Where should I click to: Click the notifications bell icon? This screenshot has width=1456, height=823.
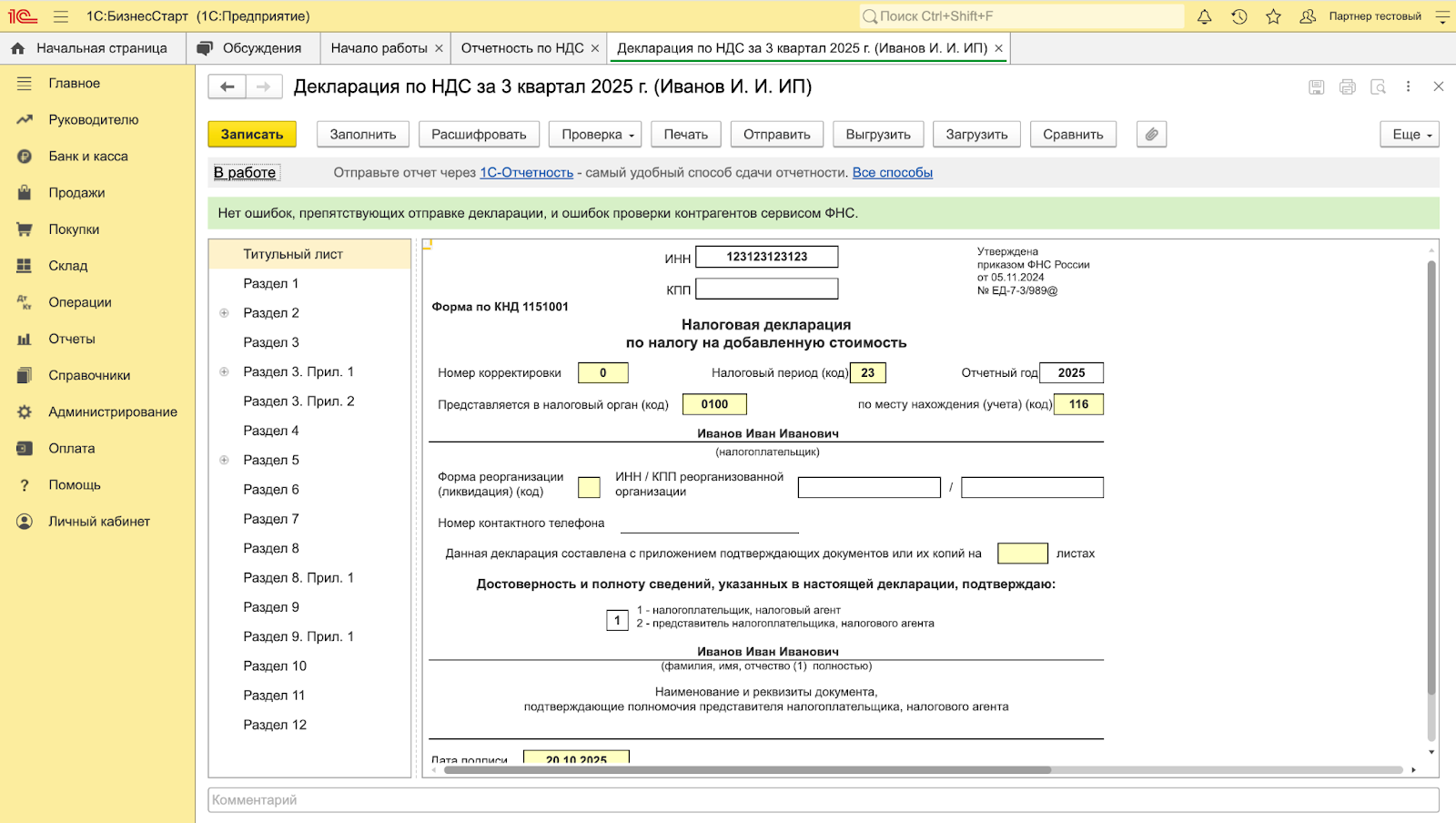pos(1204,16)
